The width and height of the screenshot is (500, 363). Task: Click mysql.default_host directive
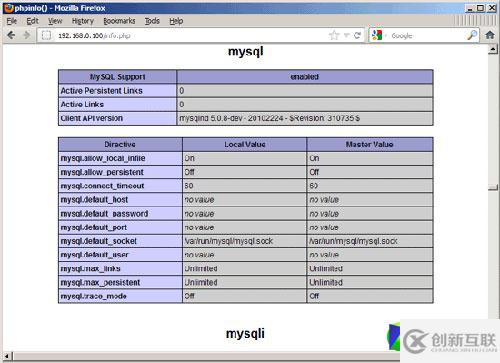94,200
